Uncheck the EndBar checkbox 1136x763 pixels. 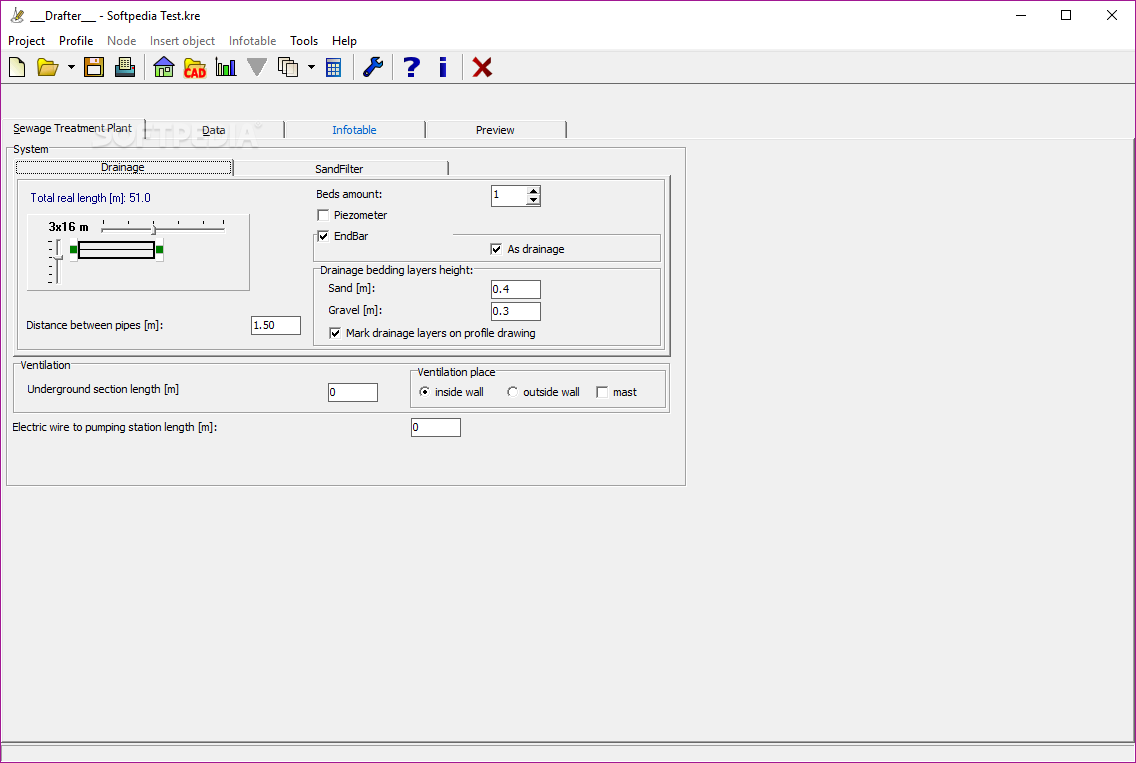323,236
